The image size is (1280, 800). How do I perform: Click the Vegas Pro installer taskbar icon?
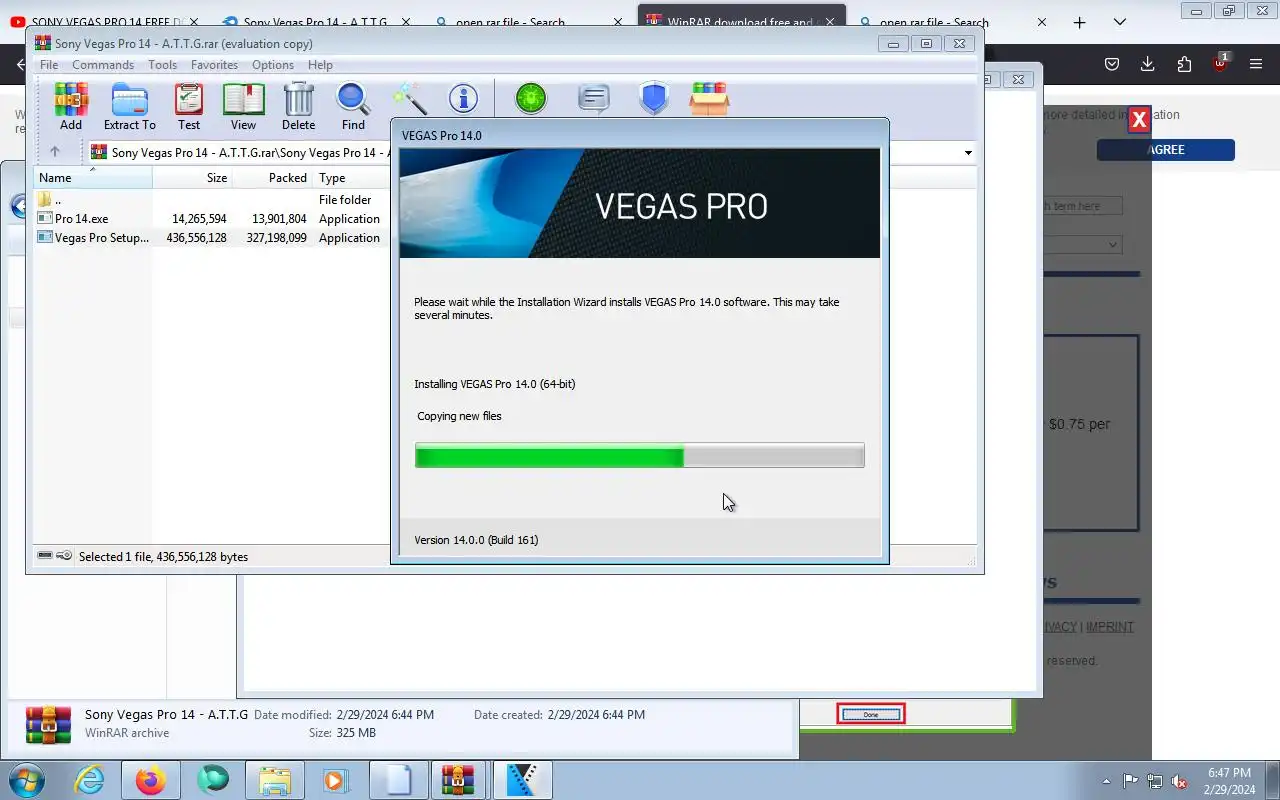pos(522,780)
